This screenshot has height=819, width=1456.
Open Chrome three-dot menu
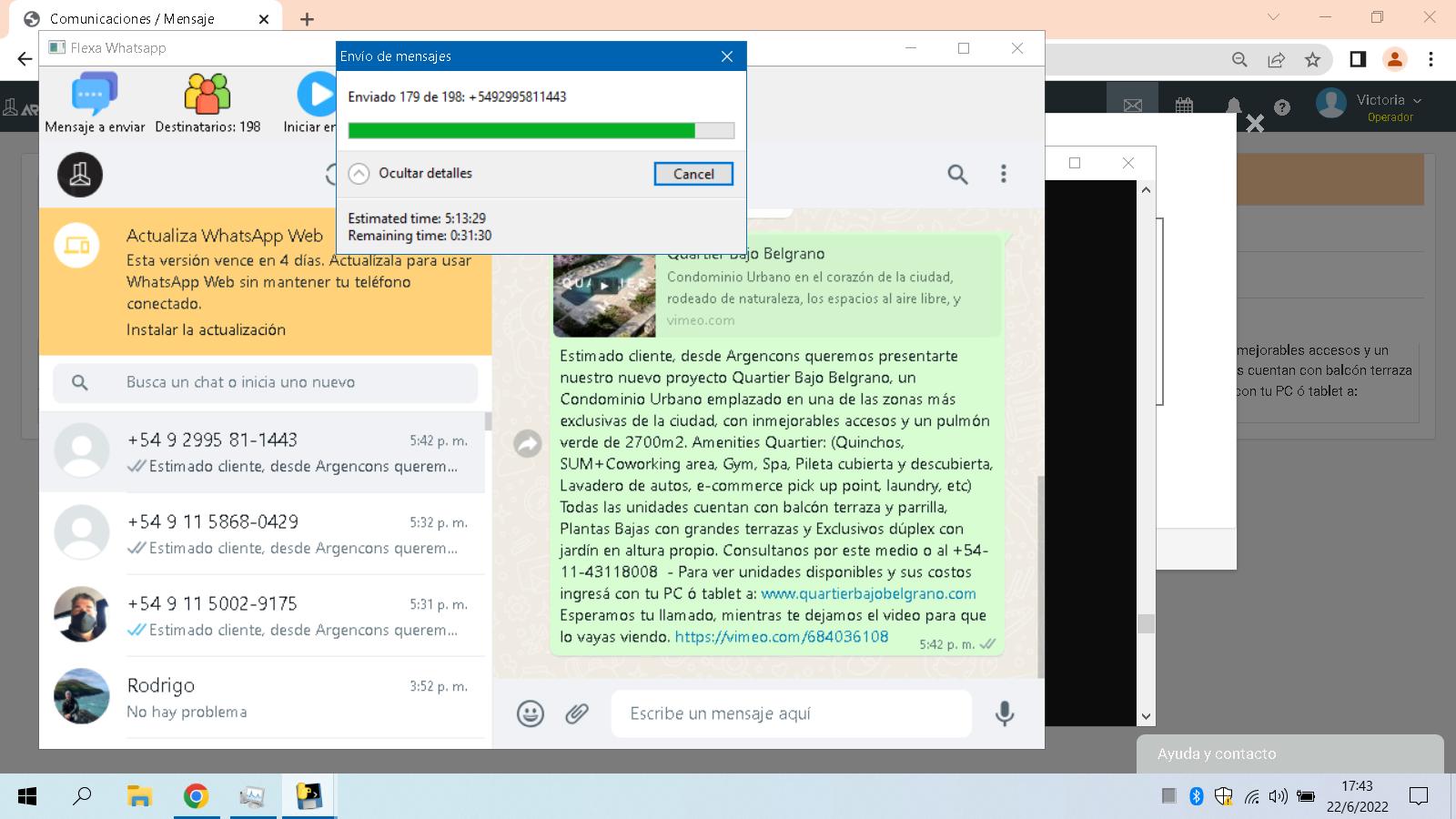pyautogui.click(x=1431, y=59)
